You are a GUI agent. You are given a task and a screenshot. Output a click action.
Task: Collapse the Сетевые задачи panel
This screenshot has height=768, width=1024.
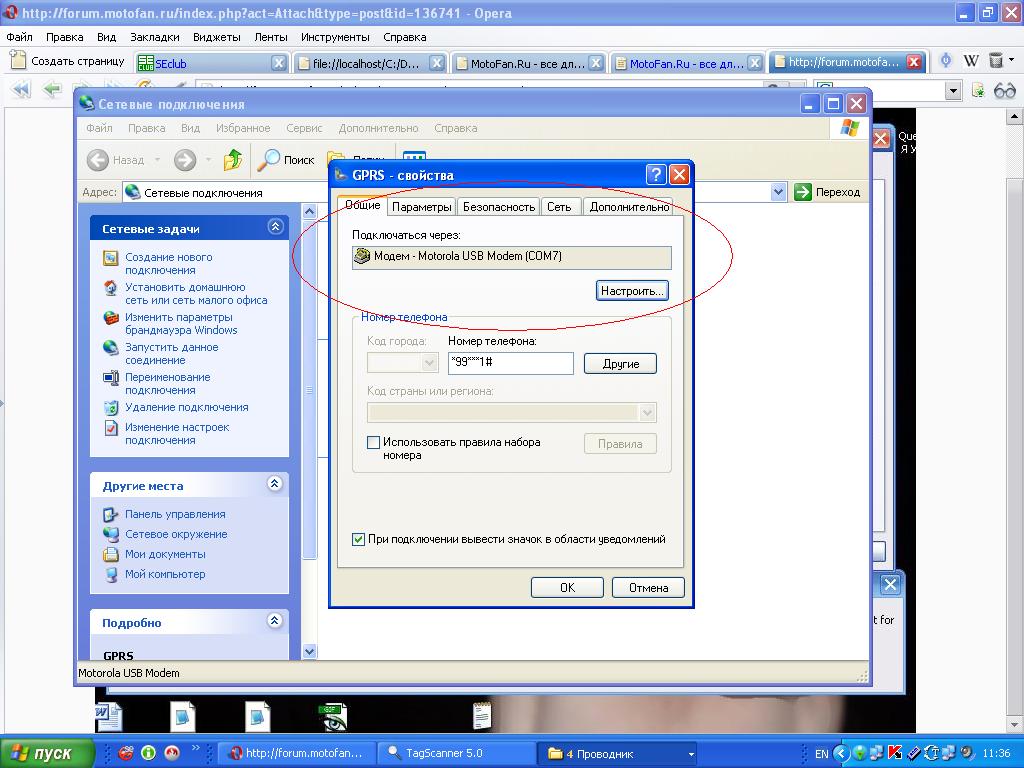tap(275, 227)
